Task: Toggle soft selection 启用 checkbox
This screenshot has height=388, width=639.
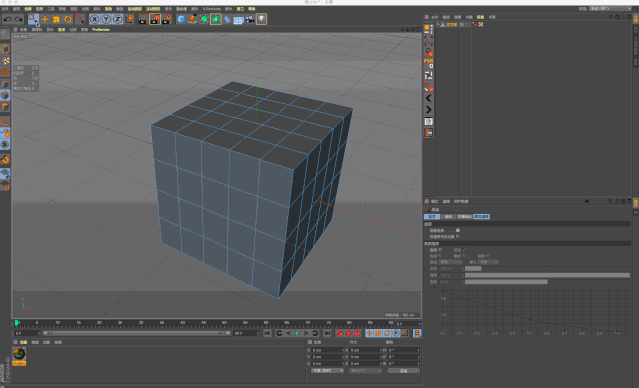Action: pyautogui.click(x=440, y=250)
